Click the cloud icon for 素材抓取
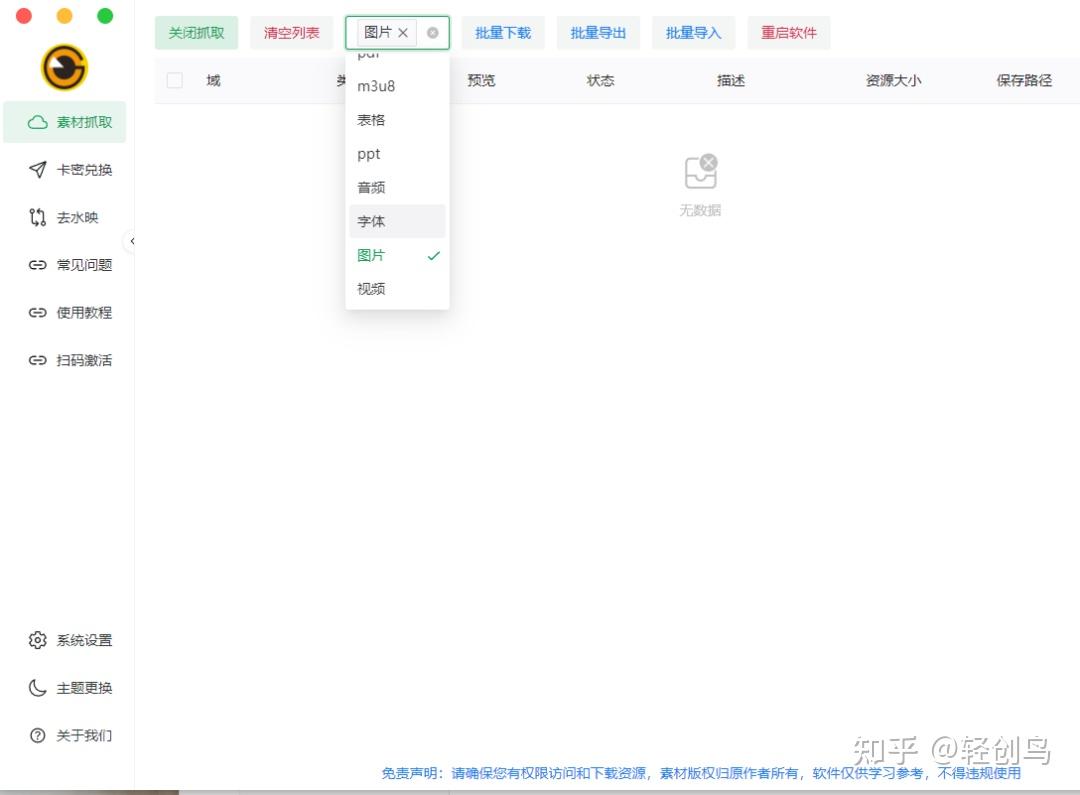Viewport: 1080px width, 795px height. tap(38, 123)
